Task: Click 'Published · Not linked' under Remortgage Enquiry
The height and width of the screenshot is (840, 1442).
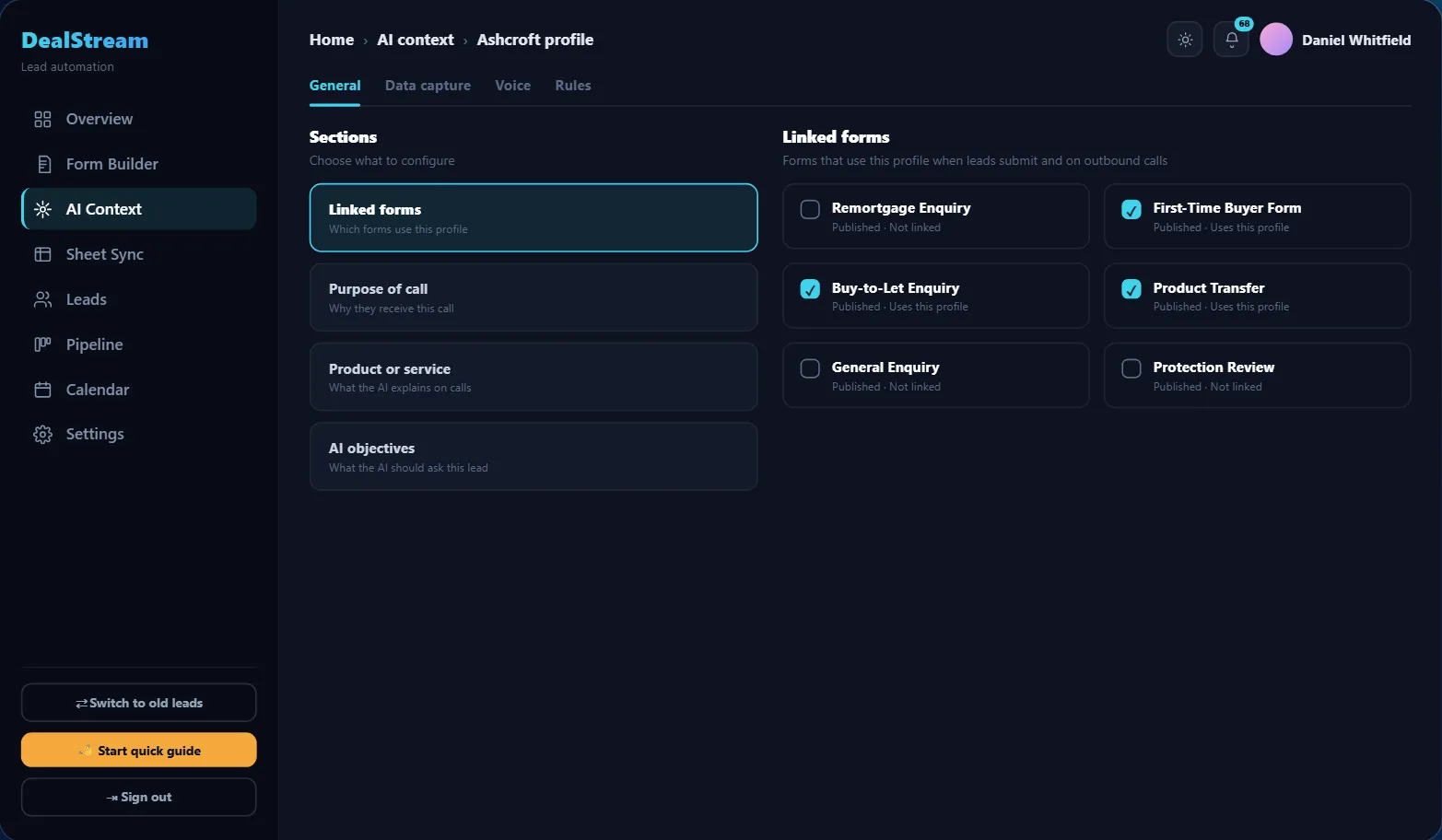Action: [x=886, y=227]
